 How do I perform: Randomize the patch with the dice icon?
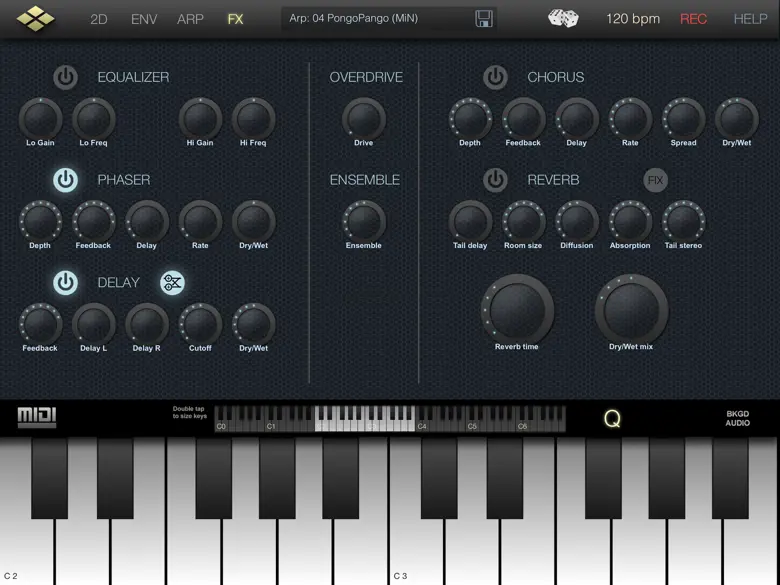(563, 18)
